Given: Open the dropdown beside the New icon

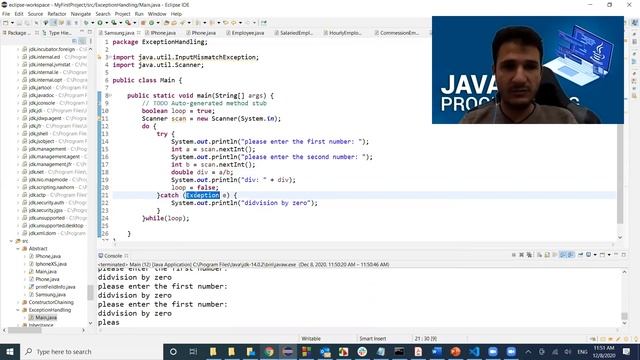Looking at the screenshot, I should point(12,23).
